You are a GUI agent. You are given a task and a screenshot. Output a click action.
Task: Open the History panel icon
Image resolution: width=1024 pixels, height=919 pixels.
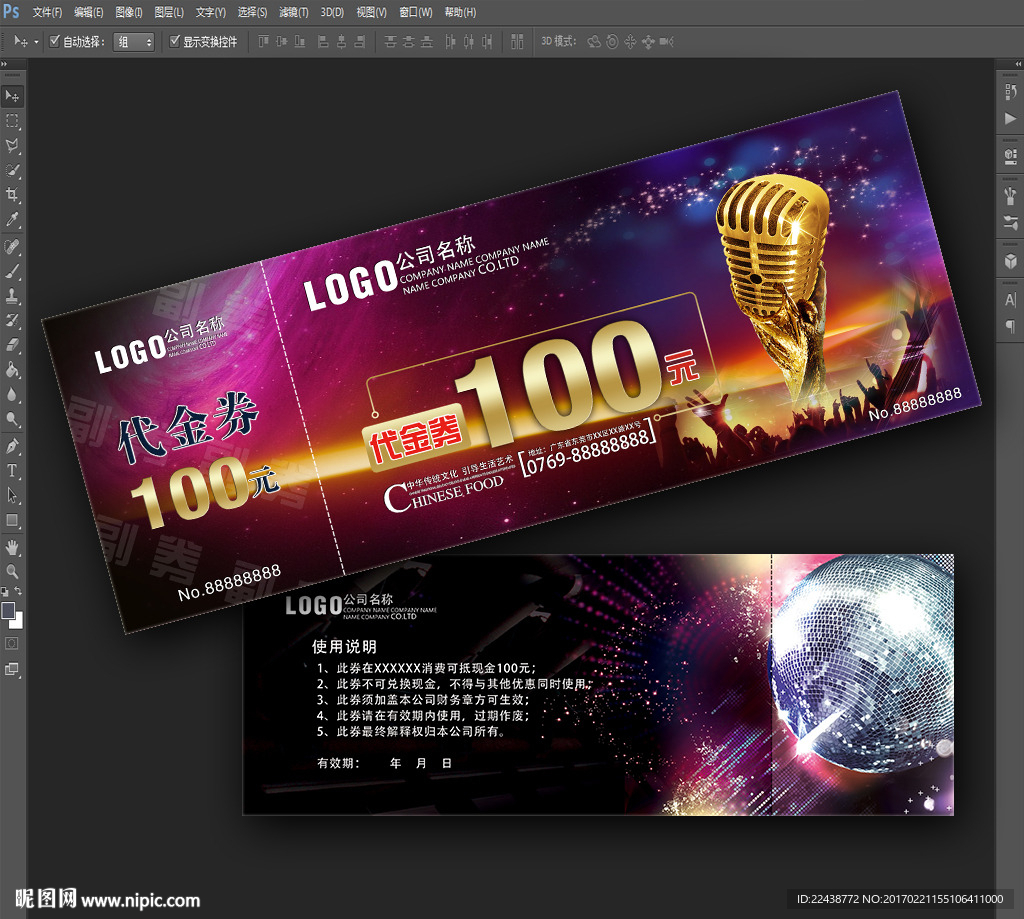click(1010, 91)
